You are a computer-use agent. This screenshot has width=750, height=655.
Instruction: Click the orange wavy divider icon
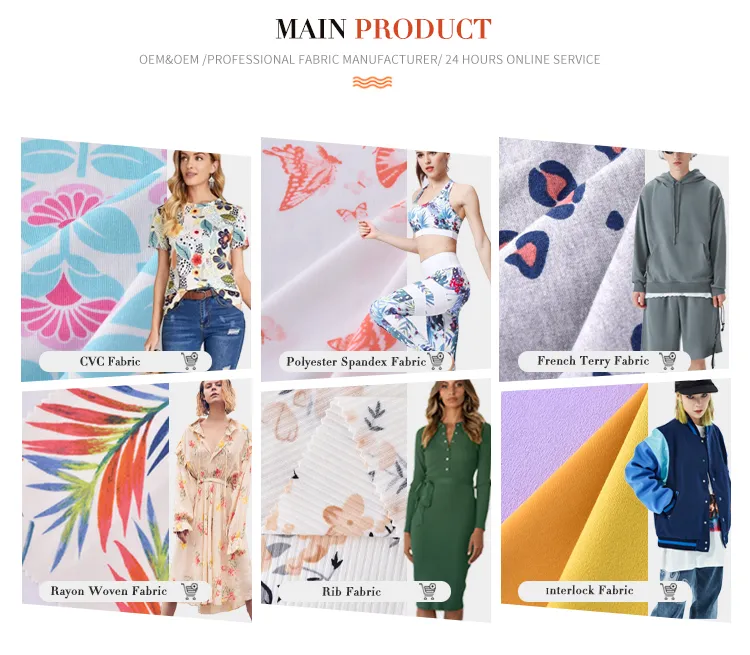pos(373,82)
